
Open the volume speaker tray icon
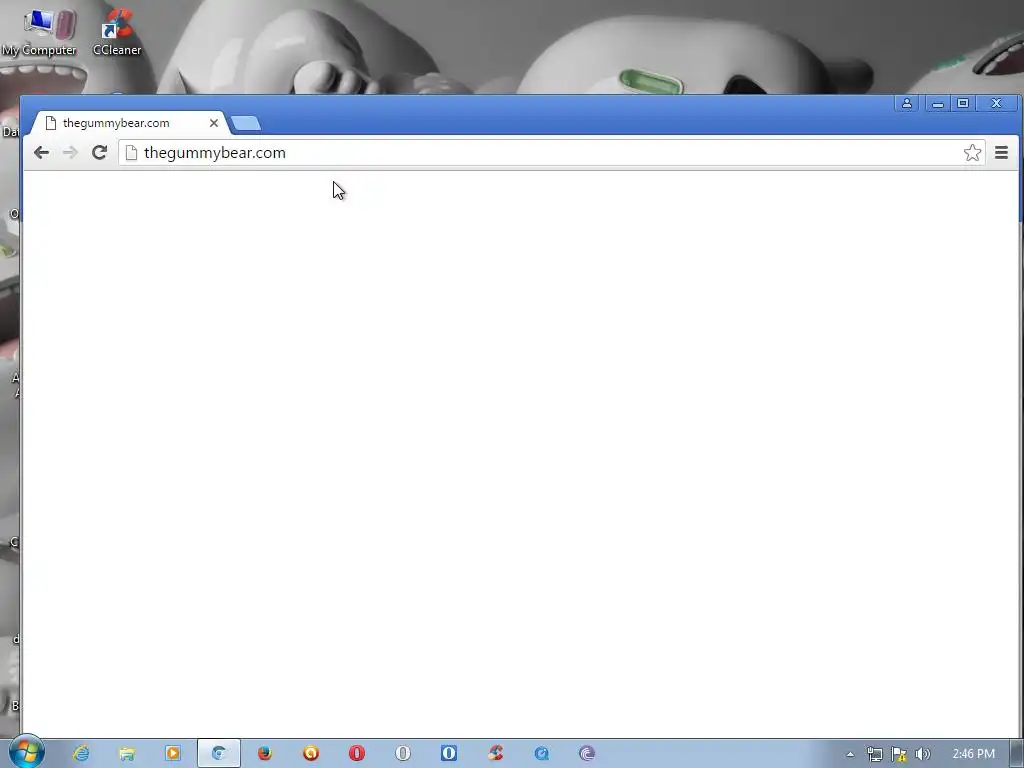922,754
